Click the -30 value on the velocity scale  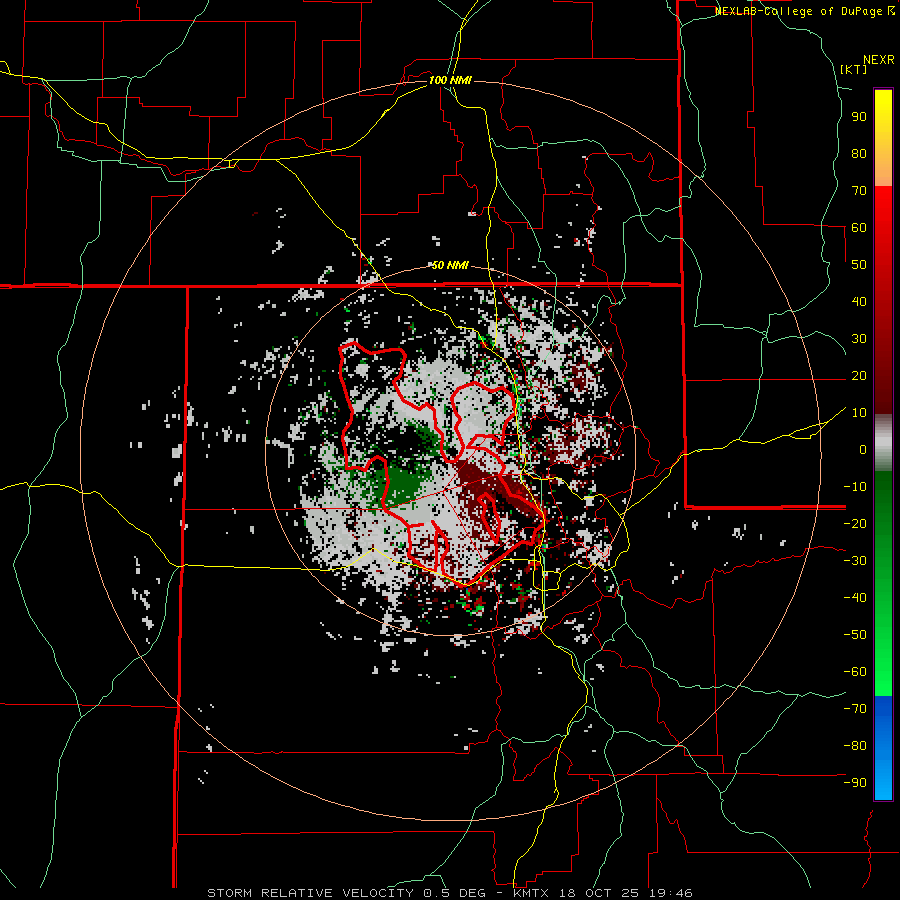click(x=855, y=561)
